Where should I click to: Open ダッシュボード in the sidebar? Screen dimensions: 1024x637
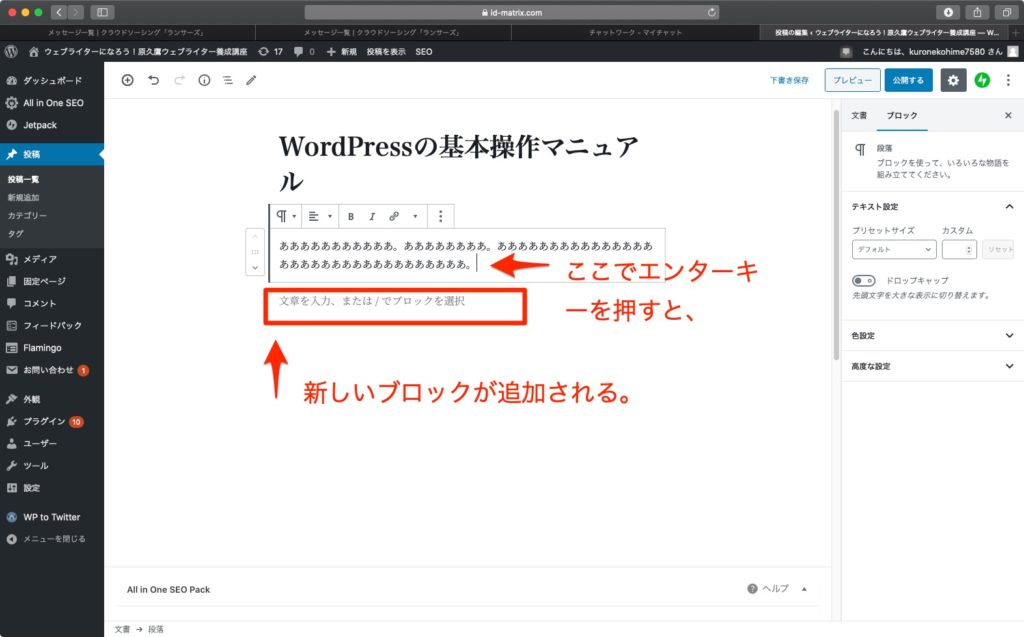pos(52,80)
